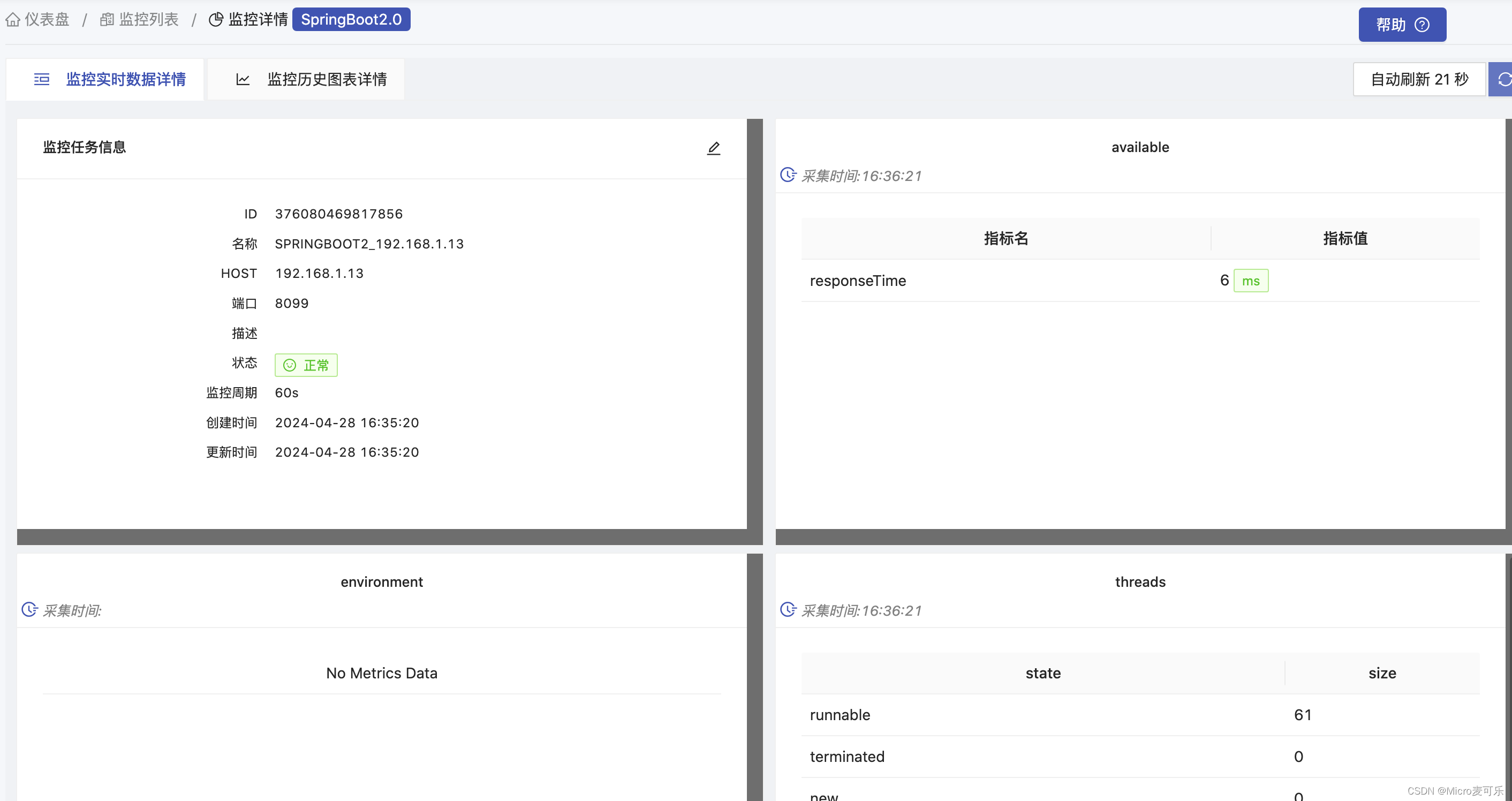Click the line chart icon on history tab
Image resolution: width=1512 pixels, height=801 pixels.
point(243,79)
